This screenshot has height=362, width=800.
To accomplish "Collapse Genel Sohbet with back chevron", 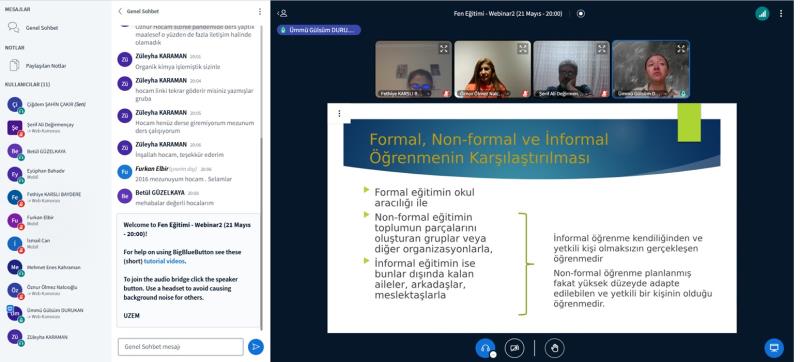I will pos(120,11).
